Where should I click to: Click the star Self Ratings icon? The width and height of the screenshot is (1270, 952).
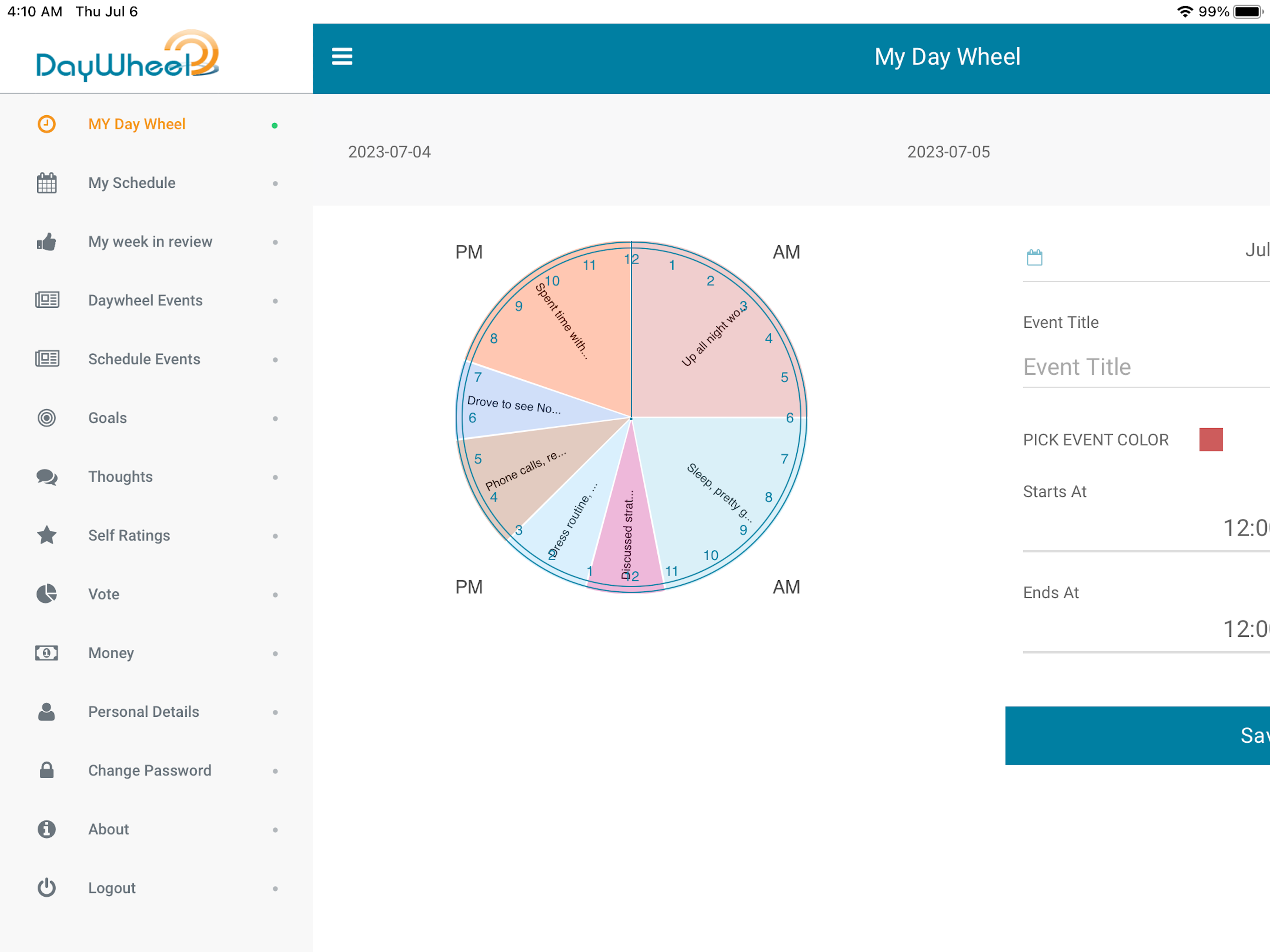pyautogui.click(x=46, y=535)
